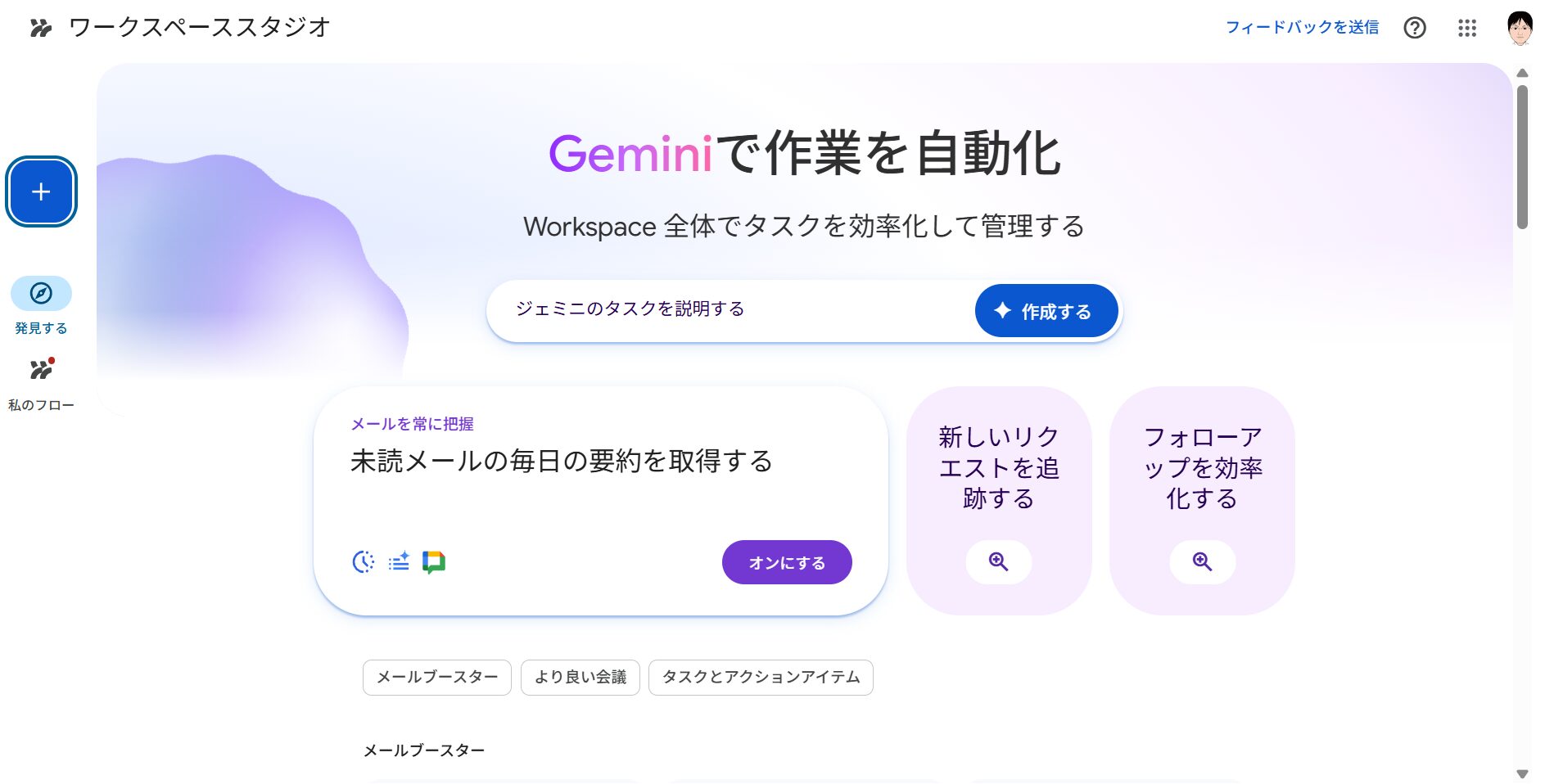This screenshot has width=1554, height=784.
Task: Click the user profile avatar
Action: (x=1519, y=28)
